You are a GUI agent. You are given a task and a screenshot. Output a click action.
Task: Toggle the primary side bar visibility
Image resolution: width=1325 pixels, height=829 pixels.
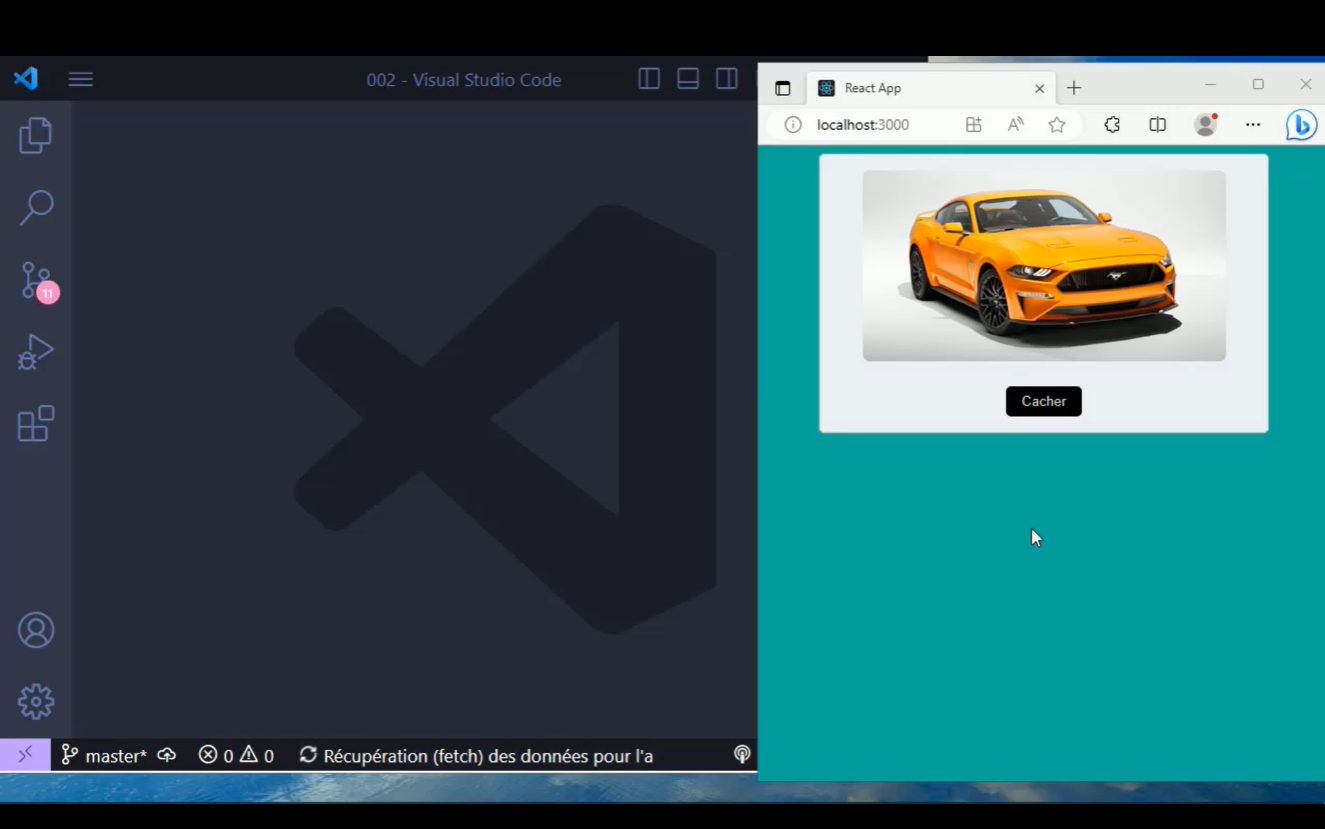point(649,79)
